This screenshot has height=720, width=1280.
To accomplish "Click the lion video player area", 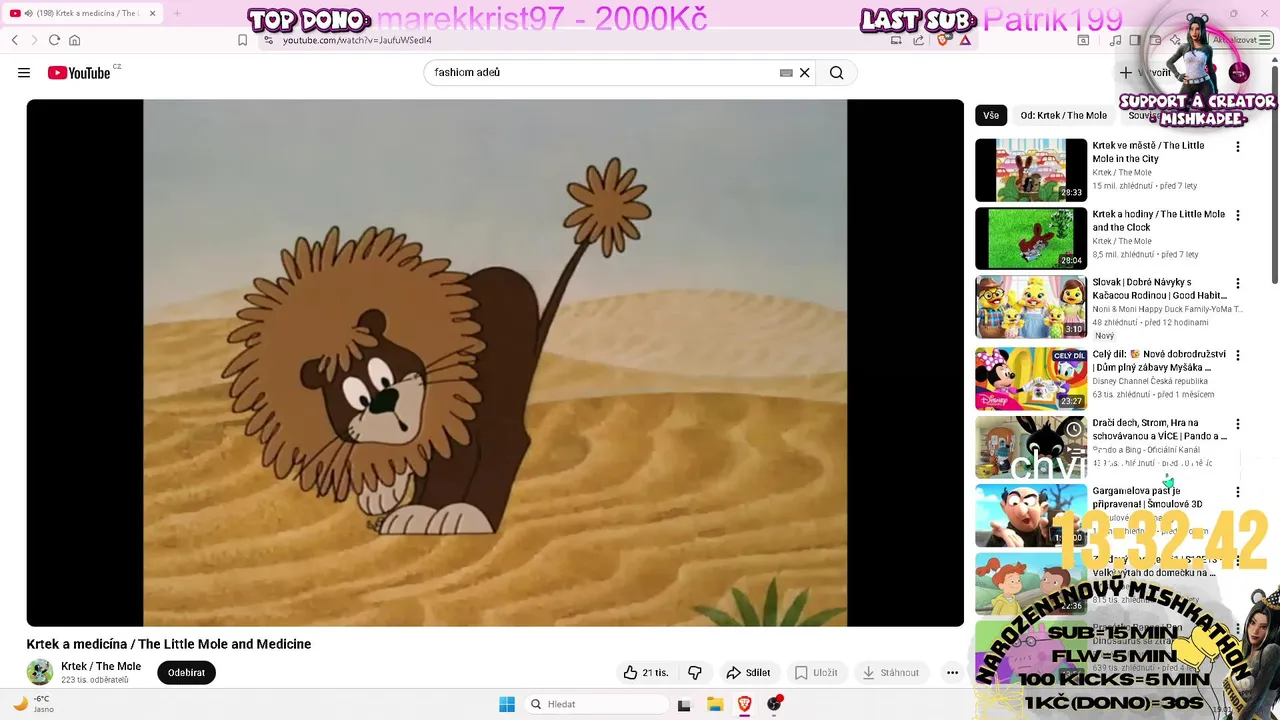I will pyautogui.click(x=495, y=363).
